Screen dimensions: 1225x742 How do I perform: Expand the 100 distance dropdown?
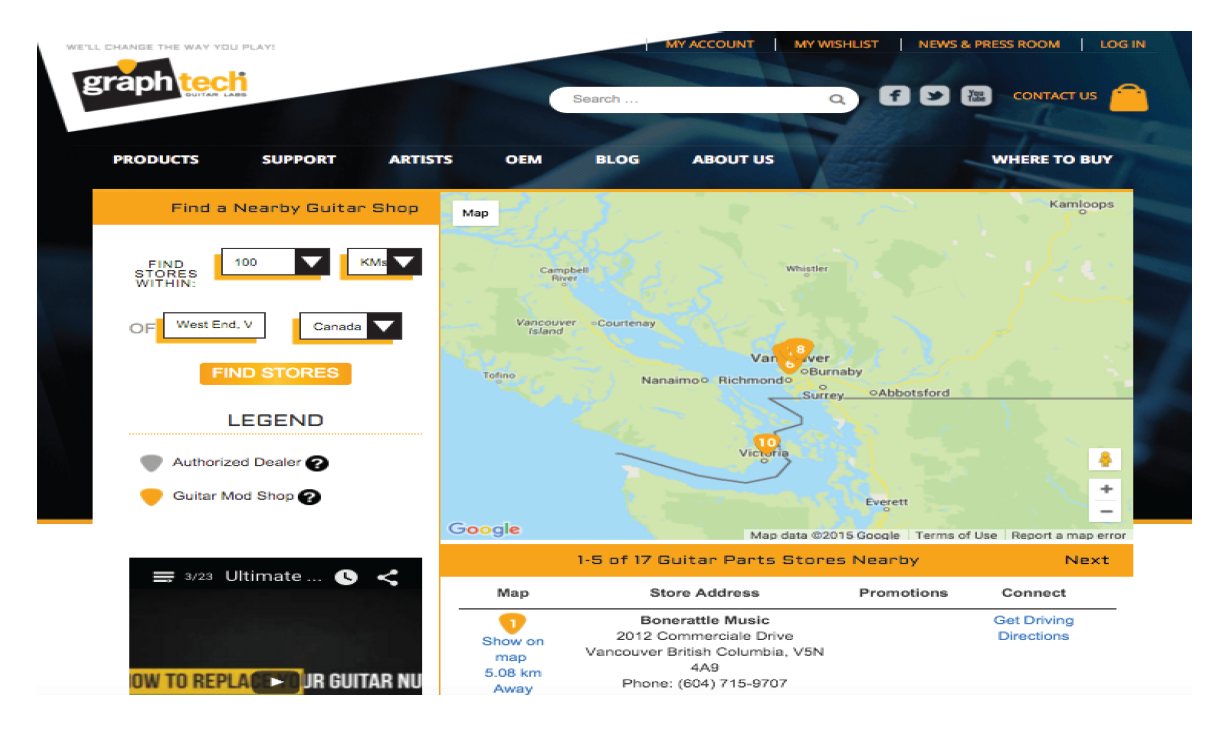312,262
